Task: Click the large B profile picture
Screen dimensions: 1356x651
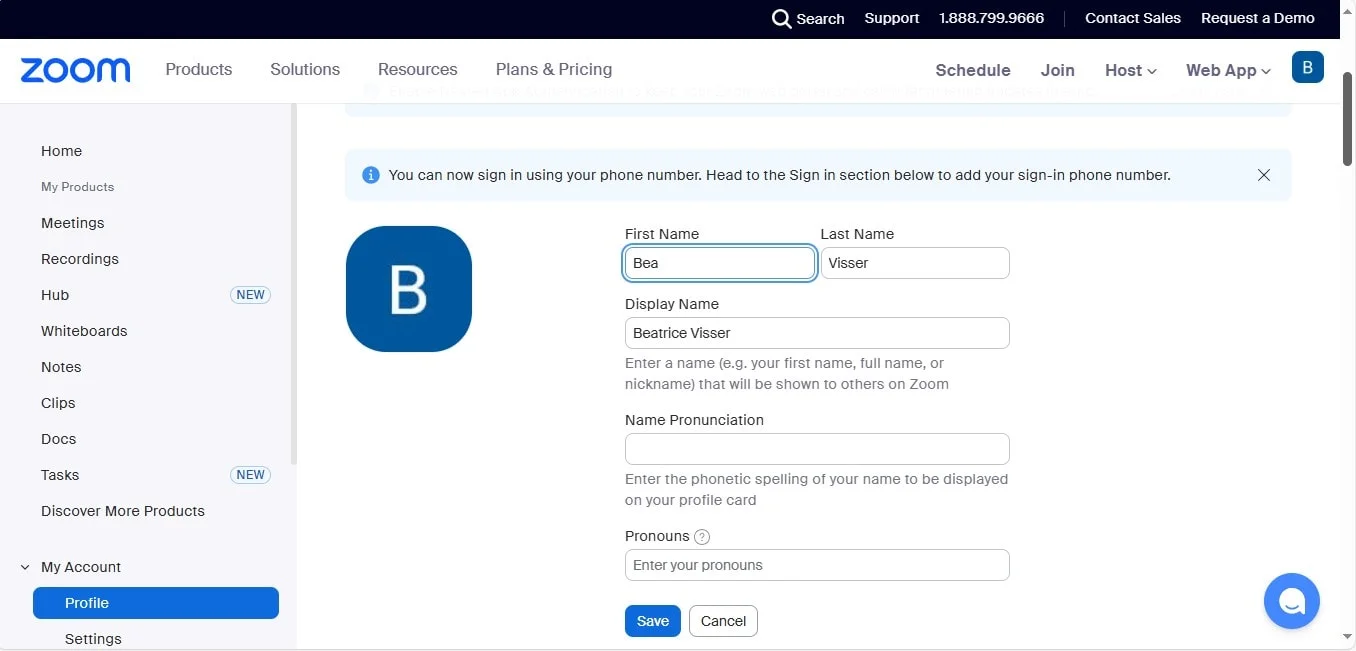Action: [409, 289]
